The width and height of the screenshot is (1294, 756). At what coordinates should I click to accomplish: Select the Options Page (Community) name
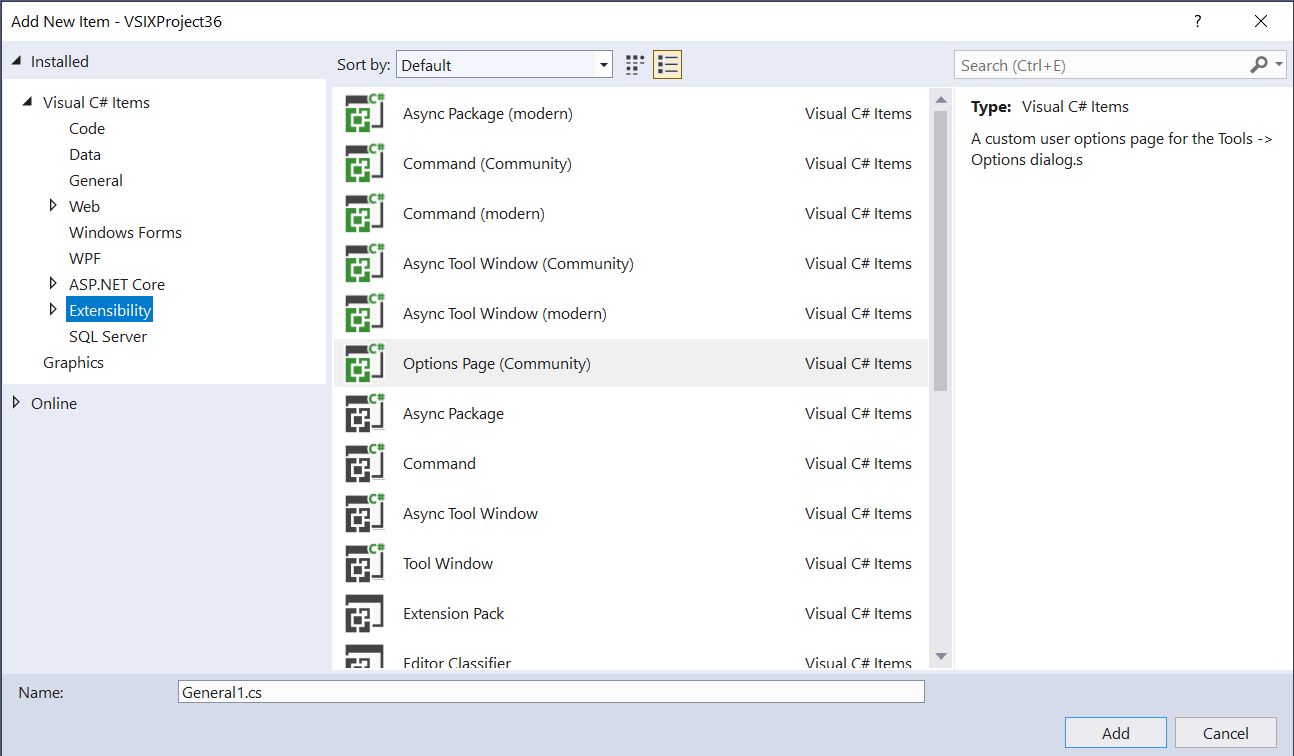tap(497, 363)
